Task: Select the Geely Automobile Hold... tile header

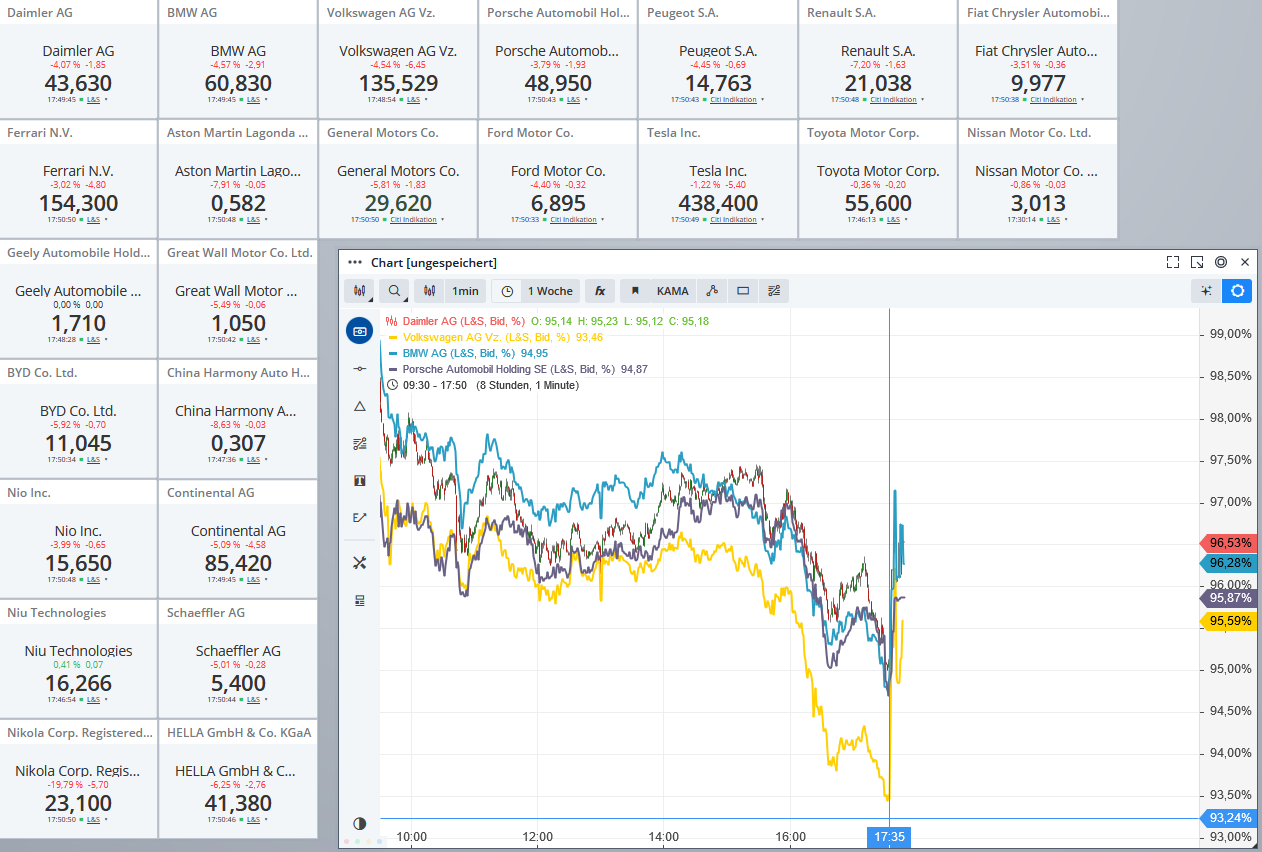Action: click(79, 252)
